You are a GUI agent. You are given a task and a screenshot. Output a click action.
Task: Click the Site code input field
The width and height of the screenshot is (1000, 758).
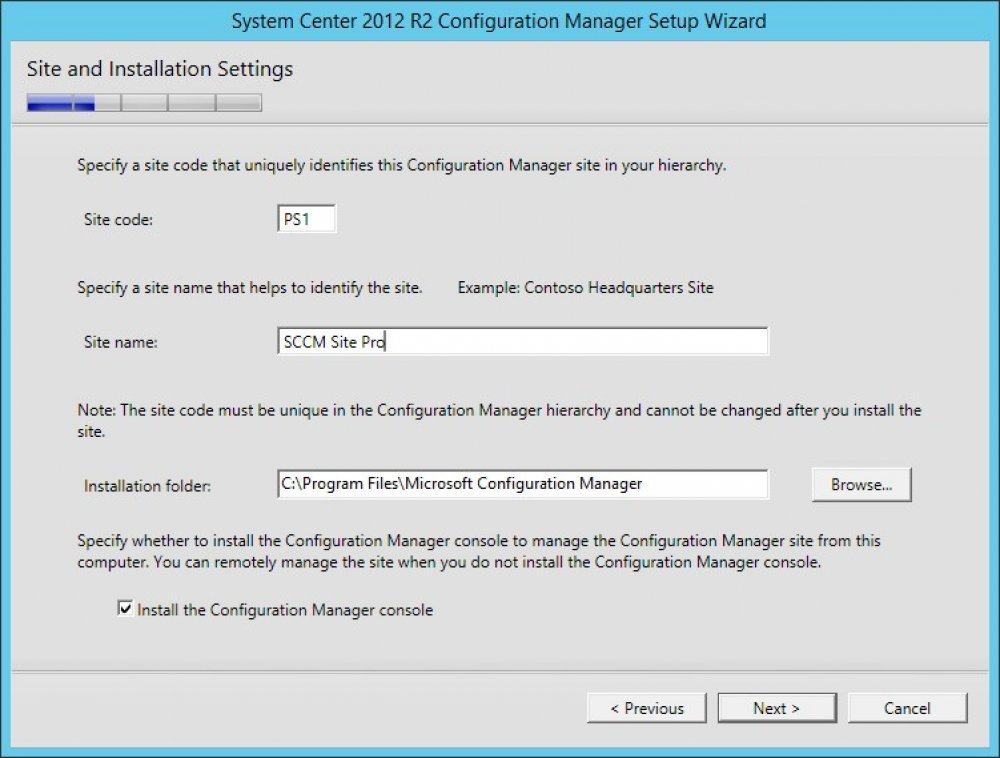click(307, 219)
